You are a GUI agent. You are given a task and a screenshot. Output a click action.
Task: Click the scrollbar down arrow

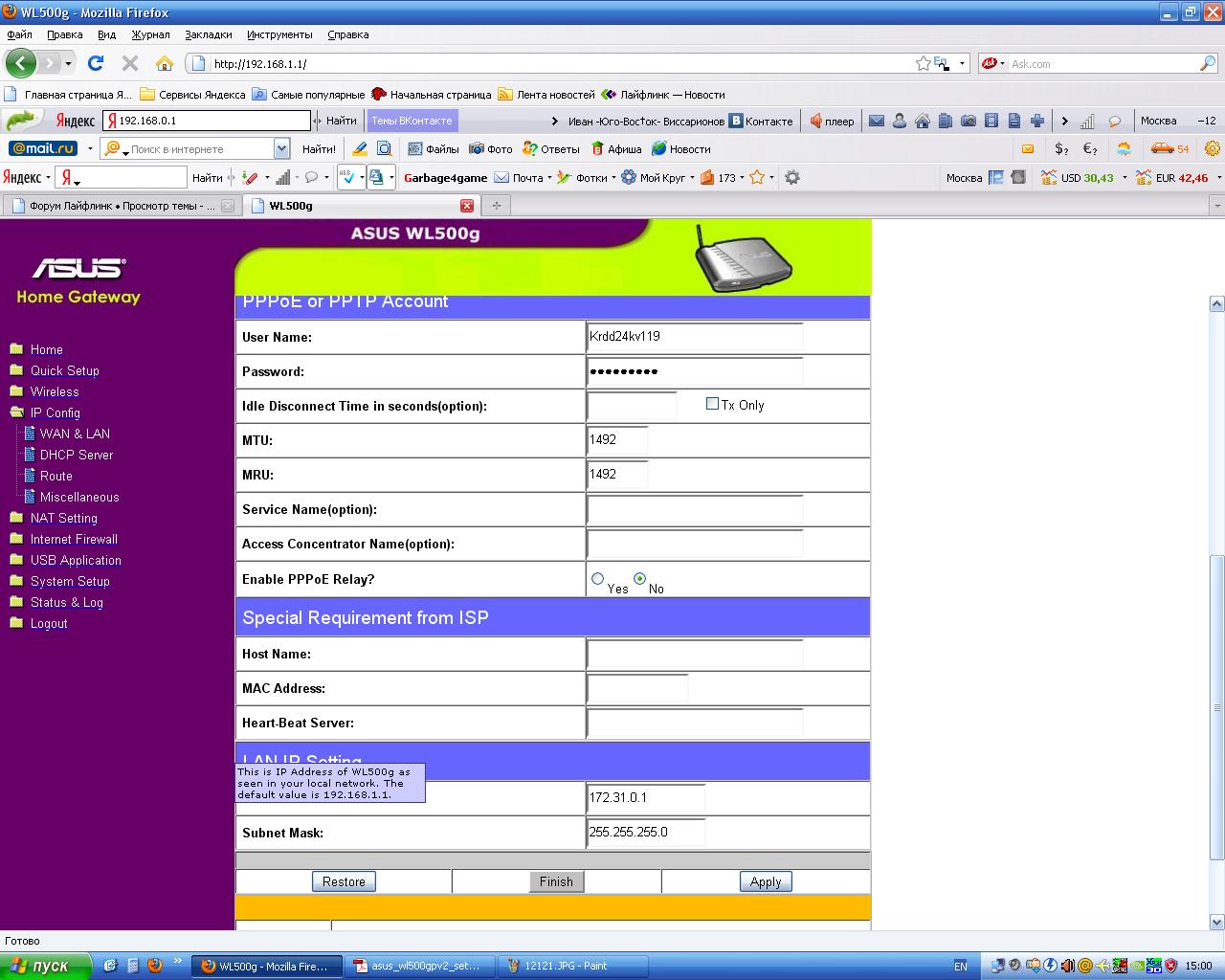[1217, 922]
